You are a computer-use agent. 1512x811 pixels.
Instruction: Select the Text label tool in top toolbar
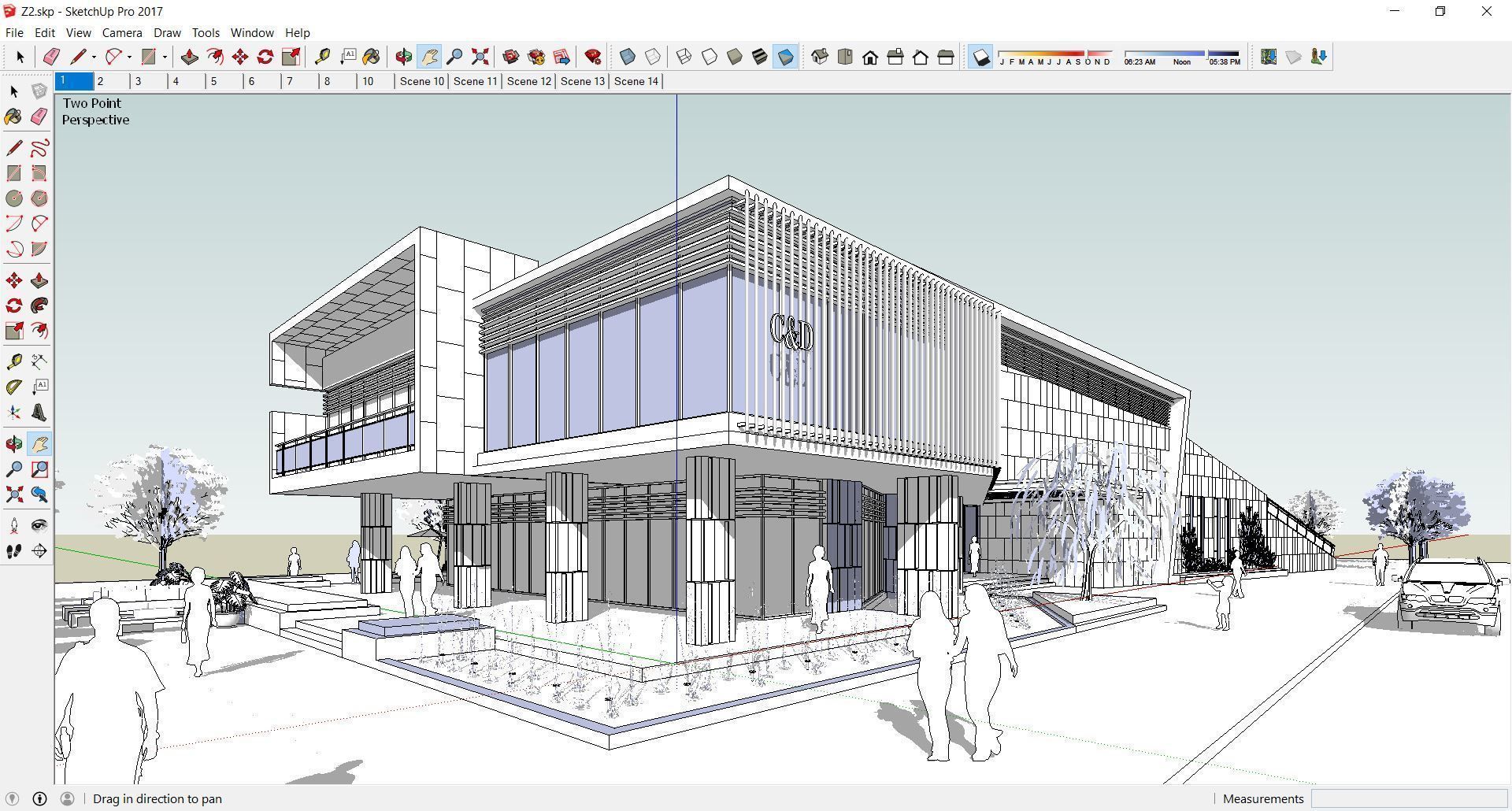click(347, 57)
